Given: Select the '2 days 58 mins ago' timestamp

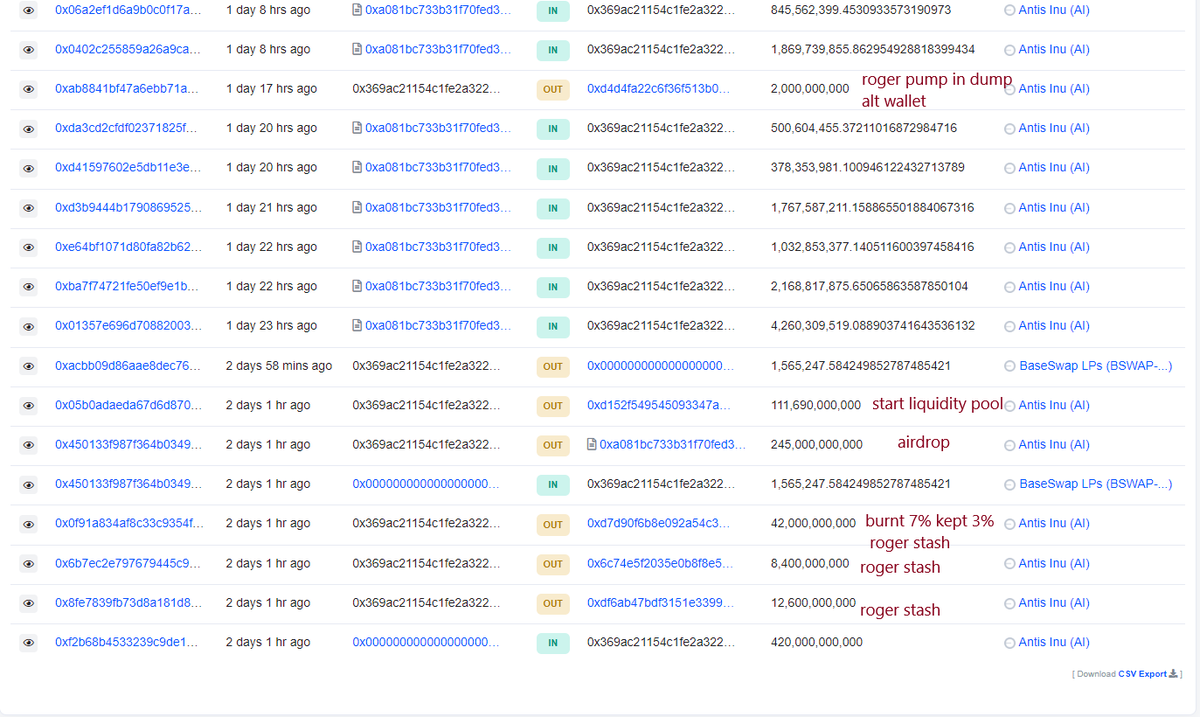Looking at the screenshot, I should tap(279, 366).
